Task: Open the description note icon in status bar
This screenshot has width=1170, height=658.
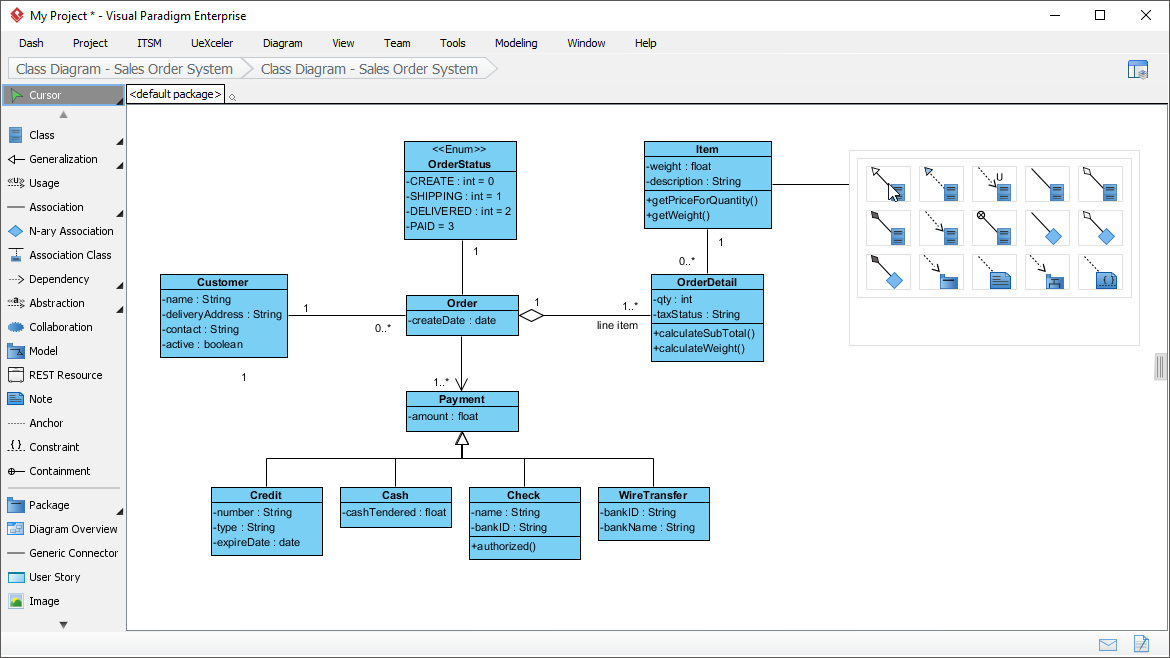Action: (1142, 644)
